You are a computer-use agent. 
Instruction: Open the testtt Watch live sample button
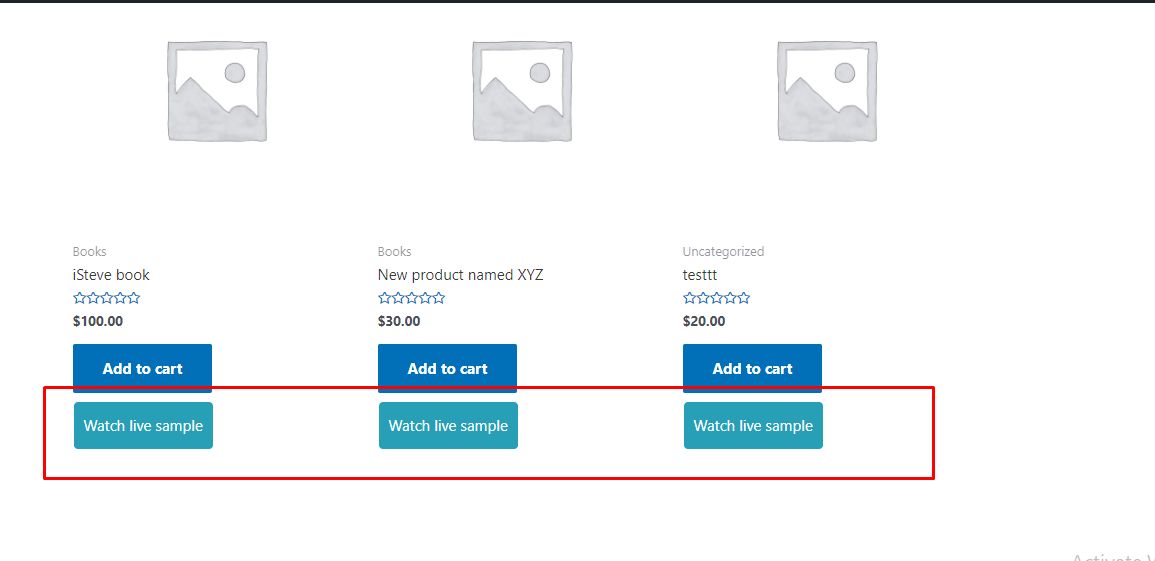point(753,426)
